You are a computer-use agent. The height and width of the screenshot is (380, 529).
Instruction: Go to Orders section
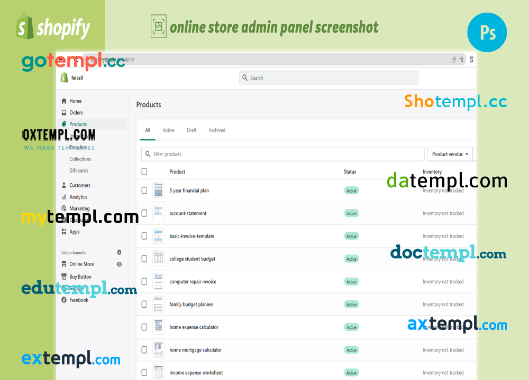point(72,112)
